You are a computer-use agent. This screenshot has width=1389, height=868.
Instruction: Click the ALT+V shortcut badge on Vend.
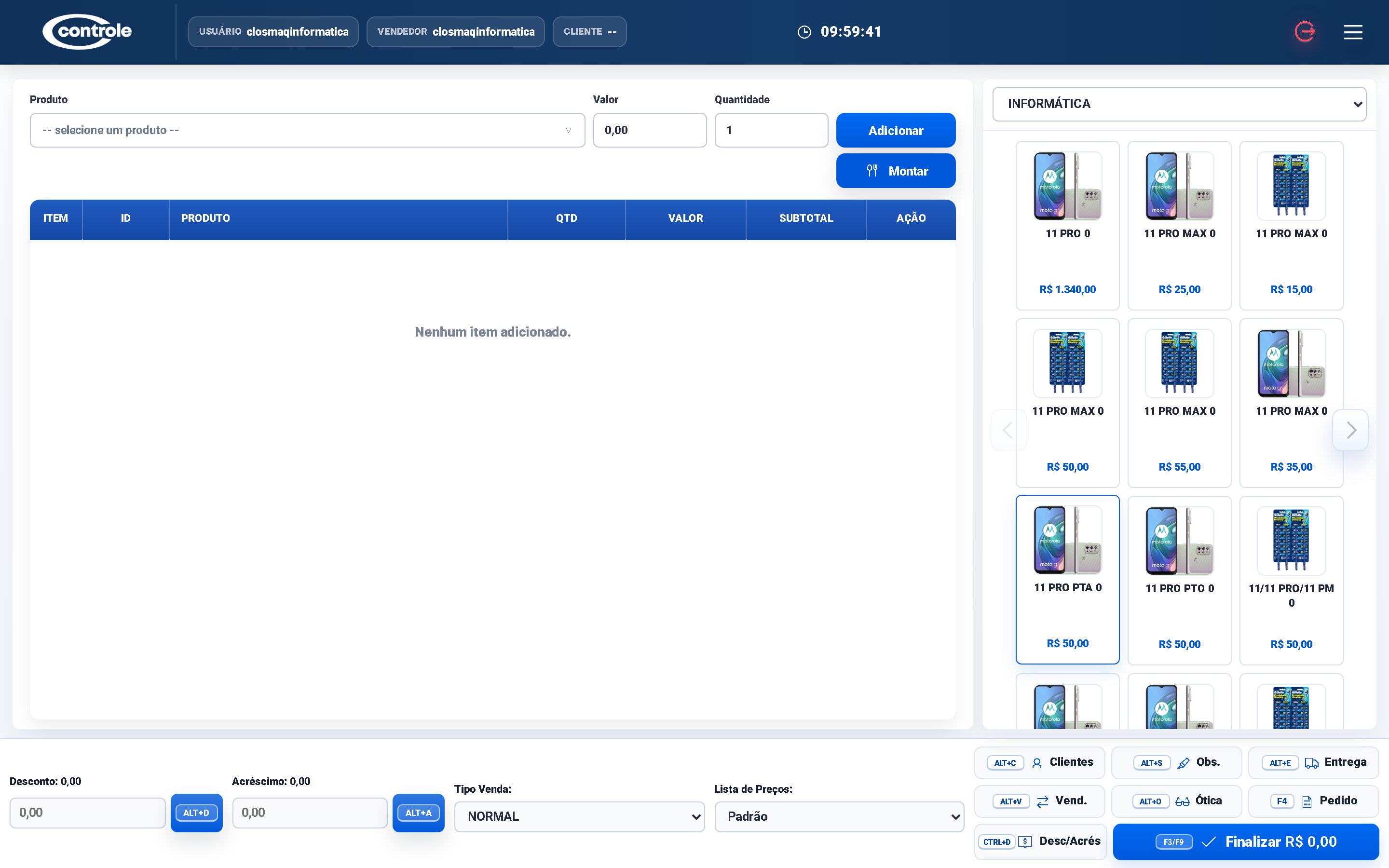pyautogui.click(x=1011, y=801)
